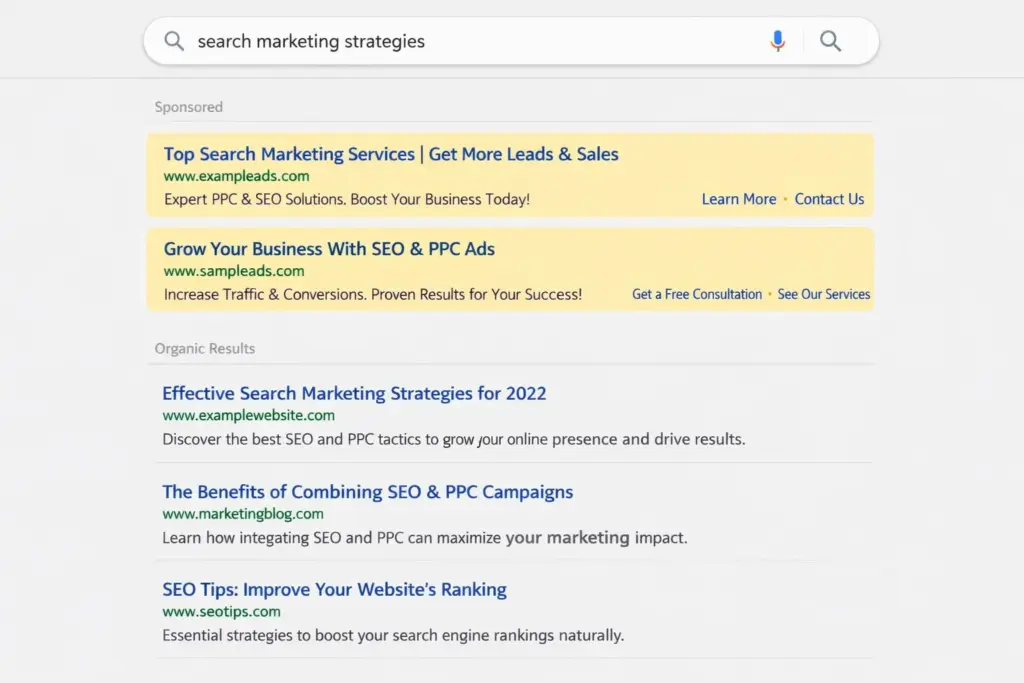
Task: Click www.marketingblog.com below the second organic result
Action: click(243, 513)
